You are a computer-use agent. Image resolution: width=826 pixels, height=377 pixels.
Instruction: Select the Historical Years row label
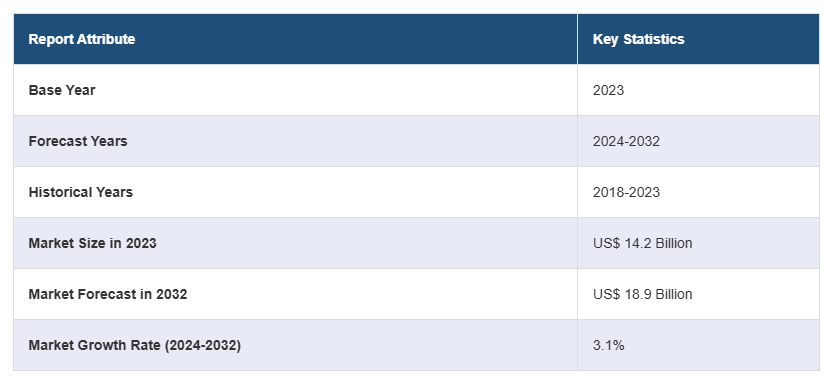(x=81, y=192)
